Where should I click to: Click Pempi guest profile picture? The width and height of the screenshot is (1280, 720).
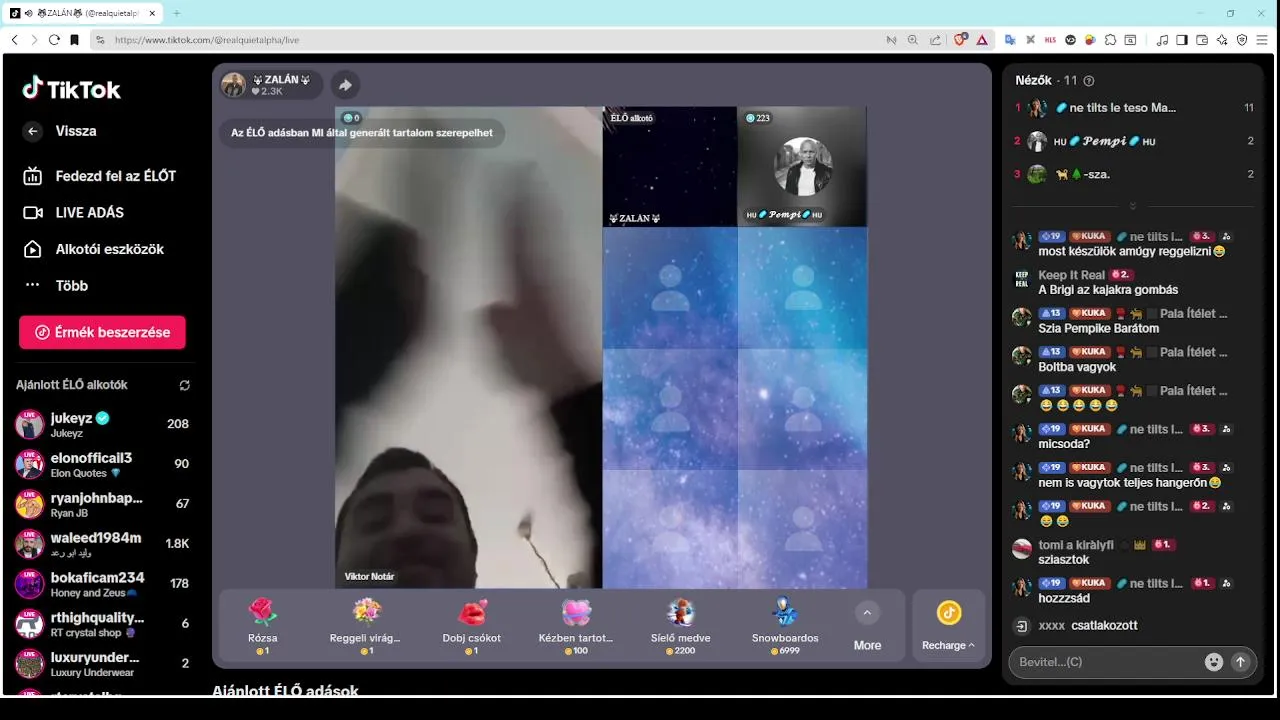click(x=803, y=166)
